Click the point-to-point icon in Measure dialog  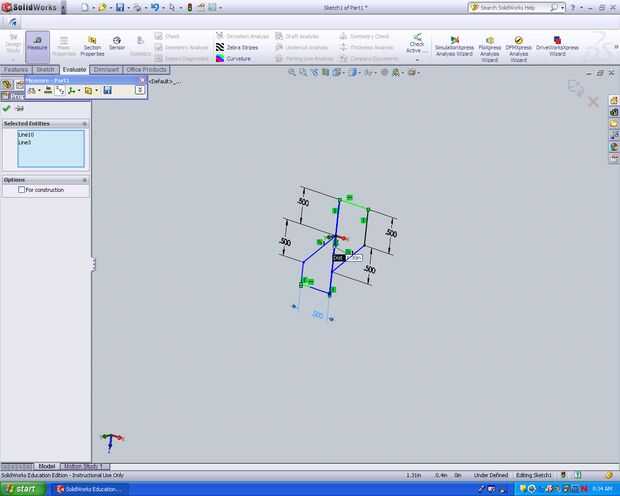pyautogui.click(x=60, y=91)
